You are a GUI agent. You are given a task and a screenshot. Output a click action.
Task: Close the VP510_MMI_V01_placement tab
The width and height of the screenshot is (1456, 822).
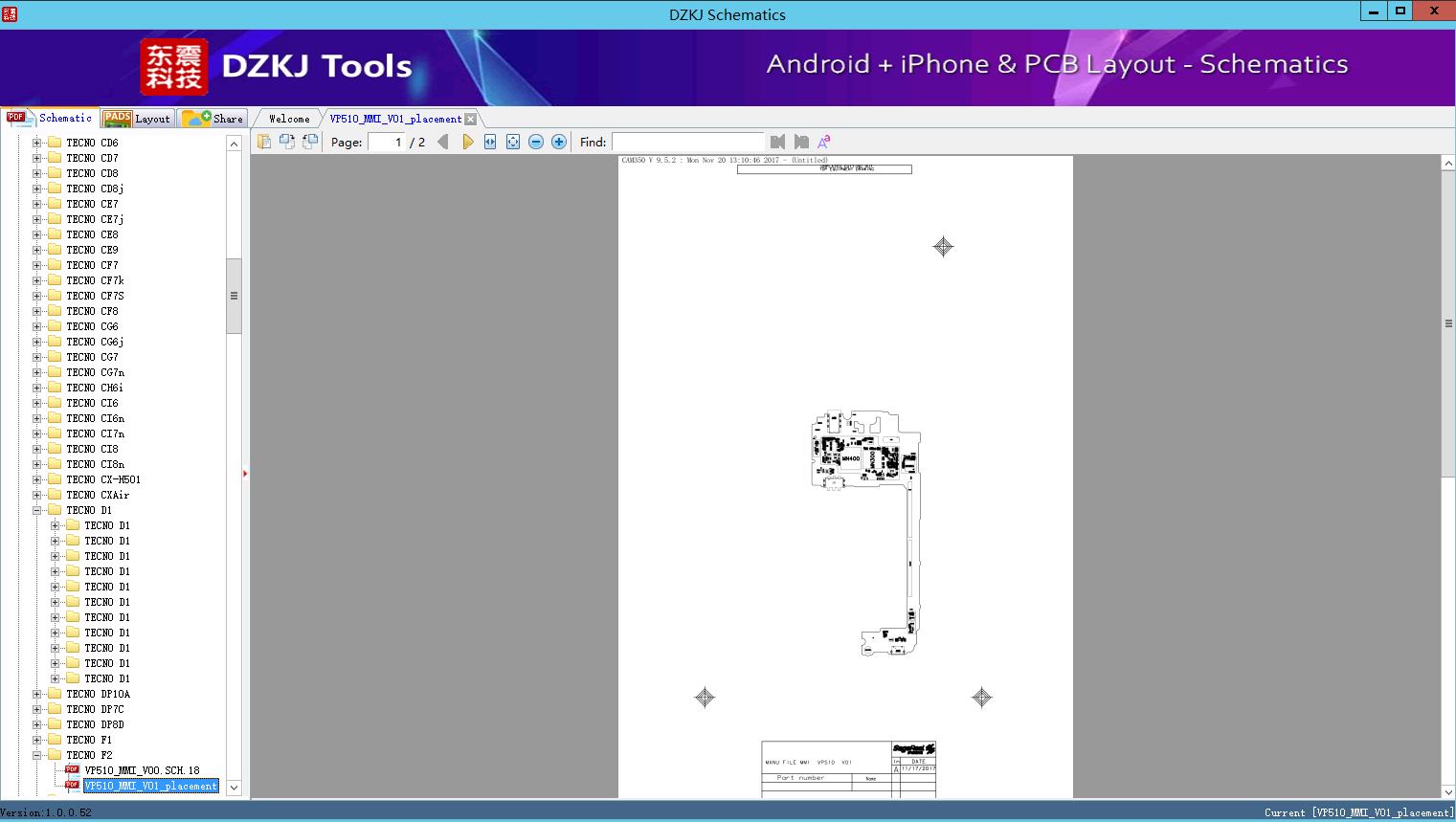click(x=470, y=119)
